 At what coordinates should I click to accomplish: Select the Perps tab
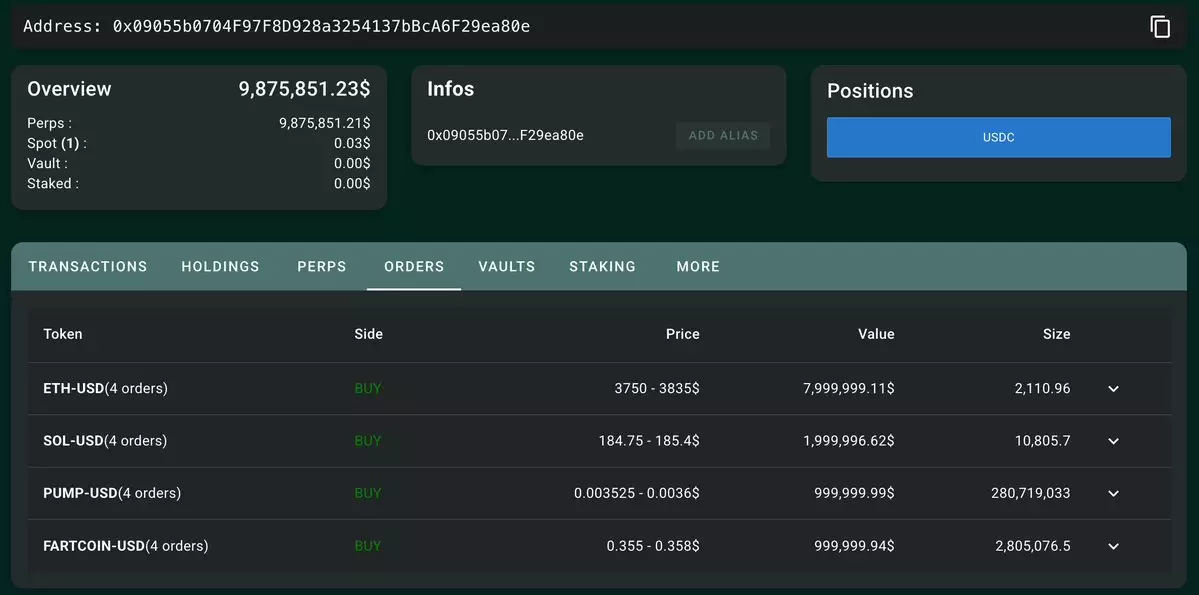[322, 267]
